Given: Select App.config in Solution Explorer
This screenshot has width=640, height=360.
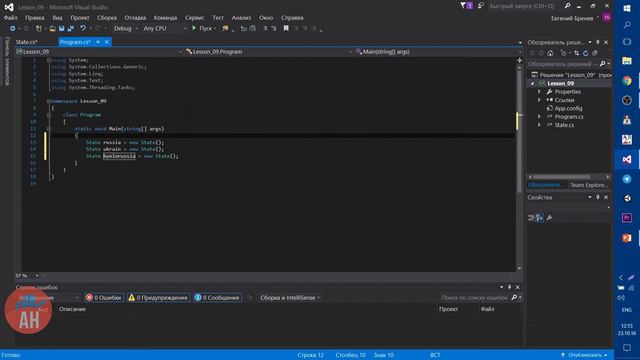Looking at the screenshot, I should (568, 109).
